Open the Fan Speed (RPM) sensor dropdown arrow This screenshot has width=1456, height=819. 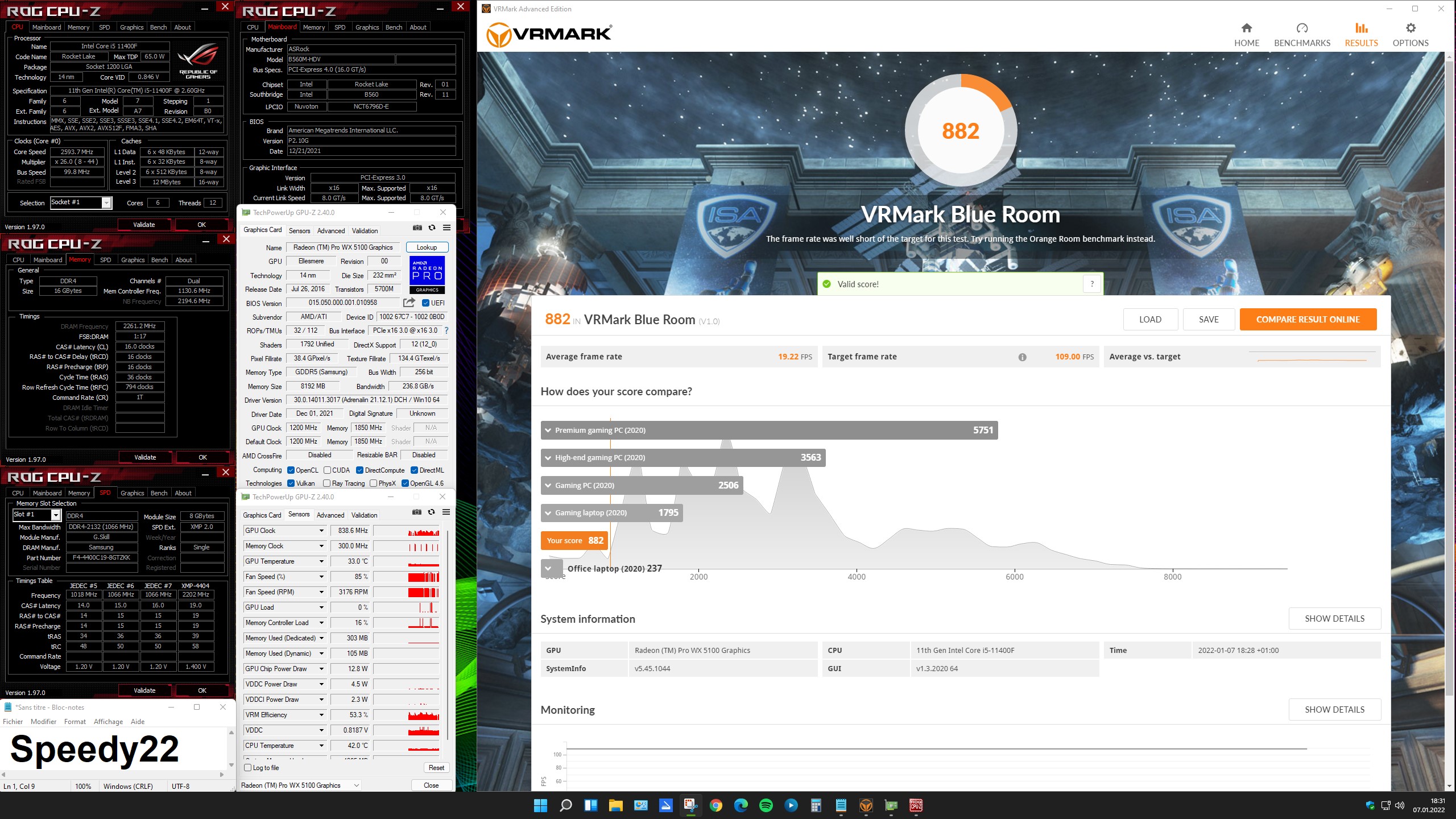(321, 592)
